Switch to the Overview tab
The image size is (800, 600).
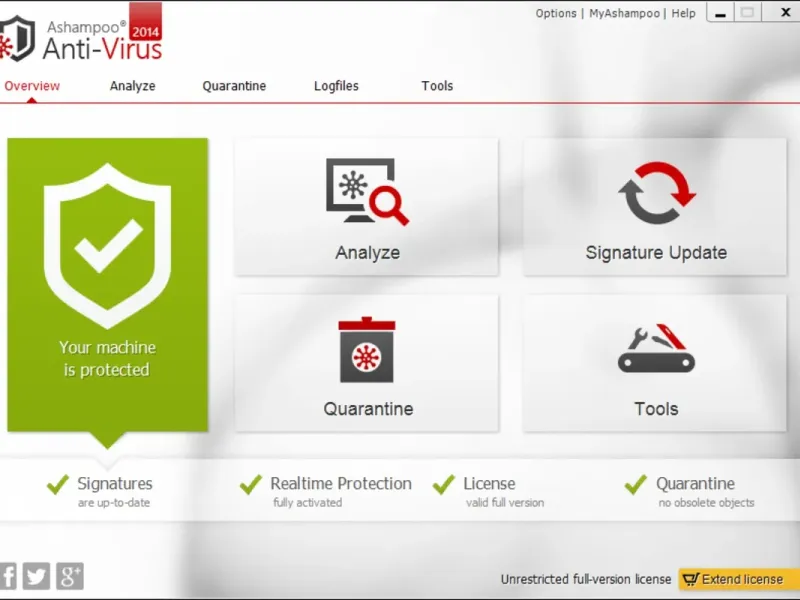point(32,86)
